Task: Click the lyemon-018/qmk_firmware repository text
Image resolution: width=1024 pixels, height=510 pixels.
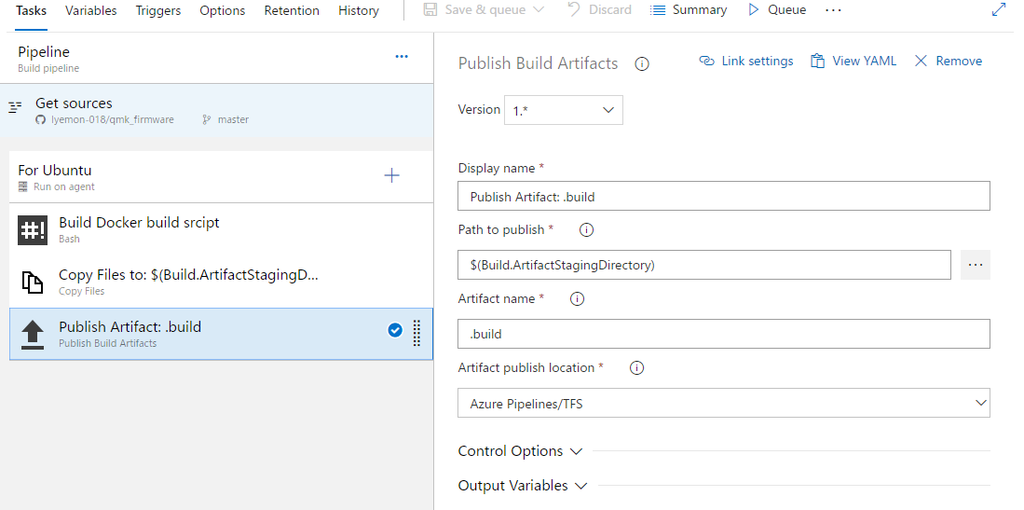Action: (112, 120)
